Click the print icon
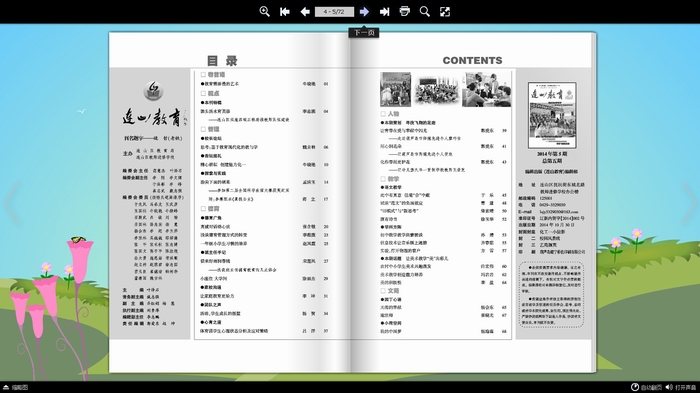Viewport: 700px width, 393px height. tap(404, 11)
